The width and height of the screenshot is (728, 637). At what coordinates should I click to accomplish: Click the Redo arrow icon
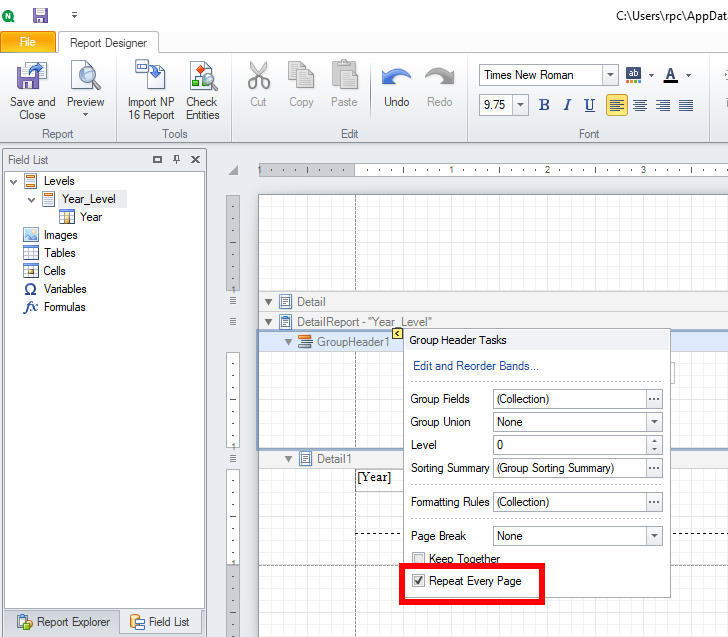click(439, 77)
